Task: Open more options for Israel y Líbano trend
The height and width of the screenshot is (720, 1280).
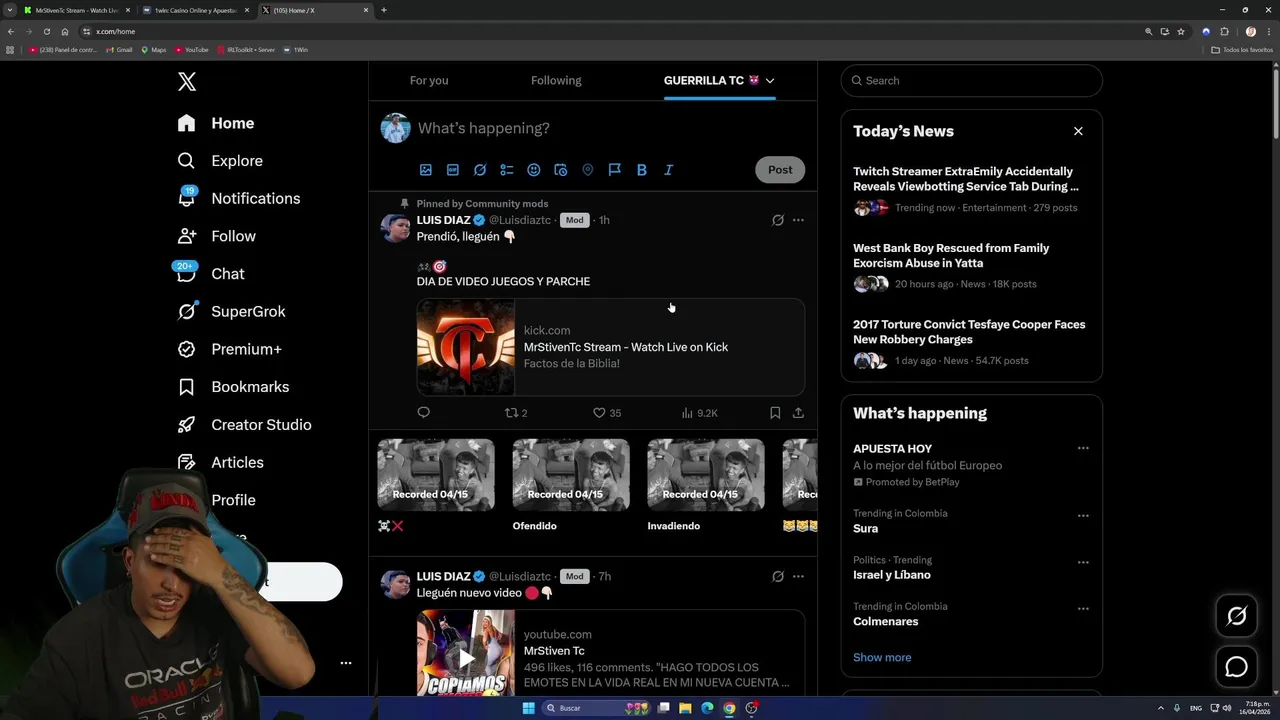Action: click(x=1083, y=562)
